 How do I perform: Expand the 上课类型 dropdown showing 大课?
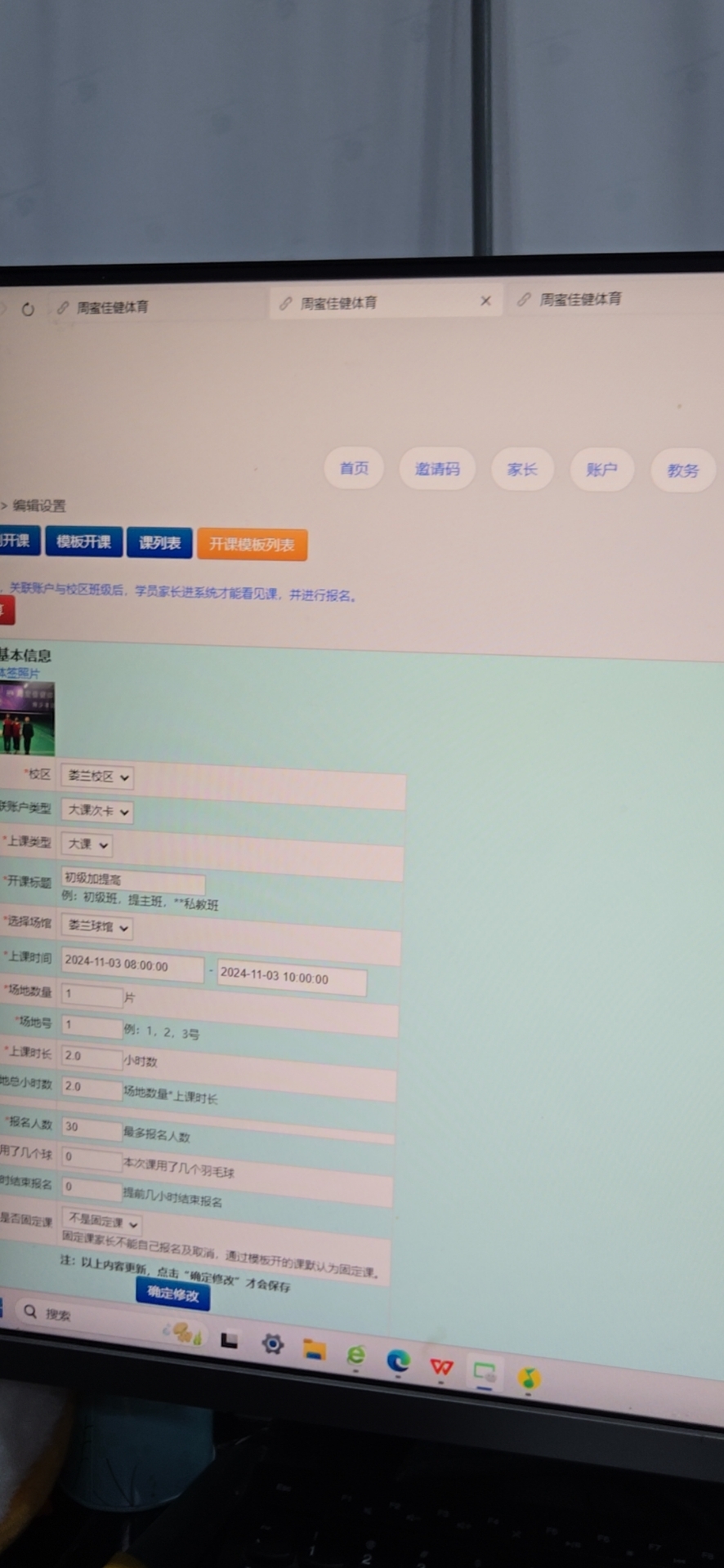pos(87,844)
